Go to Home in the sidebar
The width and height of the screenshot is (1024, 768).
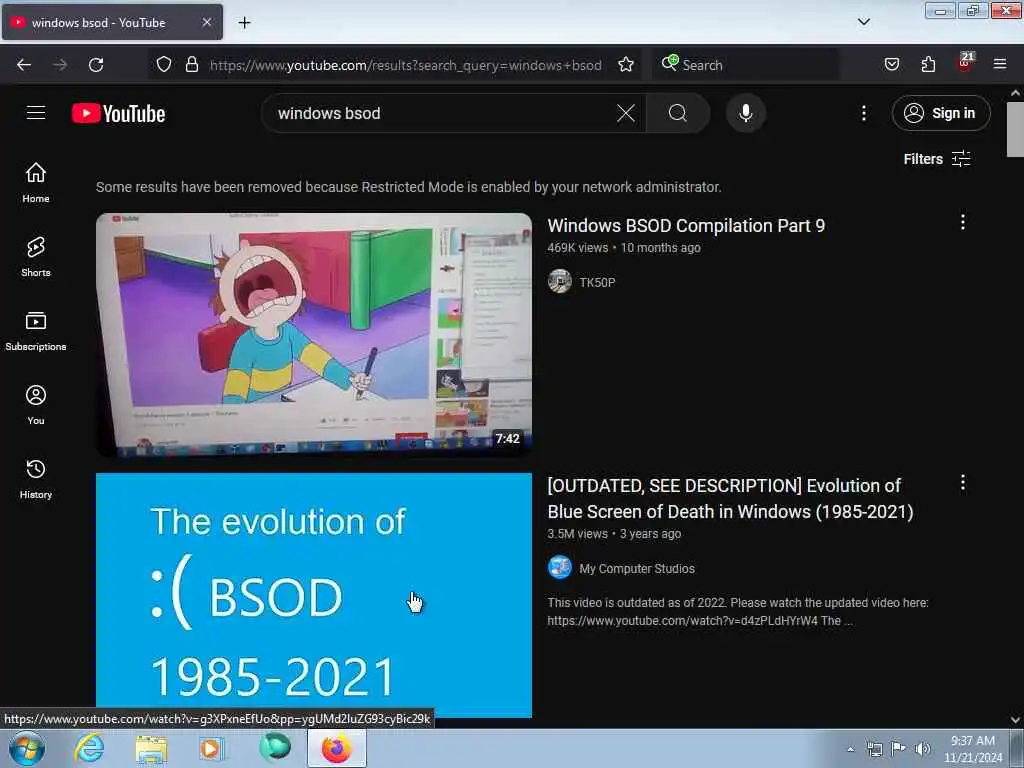[36, 182]
